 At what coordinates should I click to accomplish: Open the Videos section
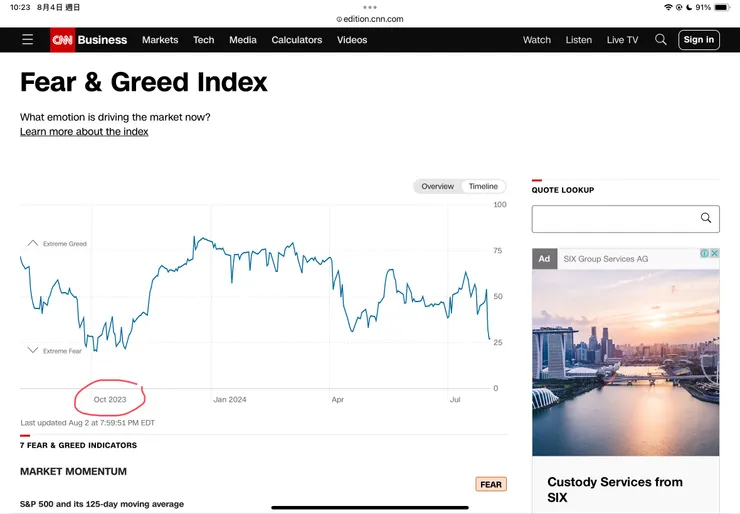352,40
